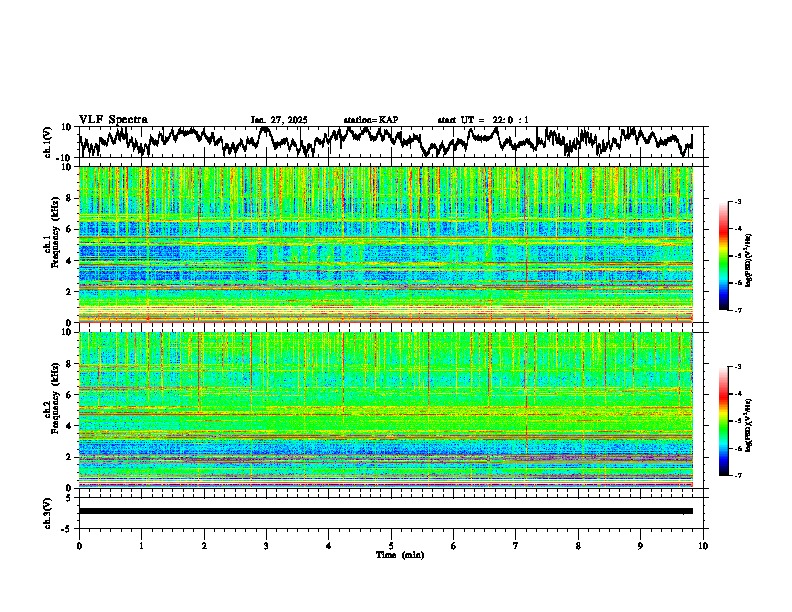Viewport: 792px width, 612px height.
Task: Click the '6' tick on the time axis
Action: [454, 546]
